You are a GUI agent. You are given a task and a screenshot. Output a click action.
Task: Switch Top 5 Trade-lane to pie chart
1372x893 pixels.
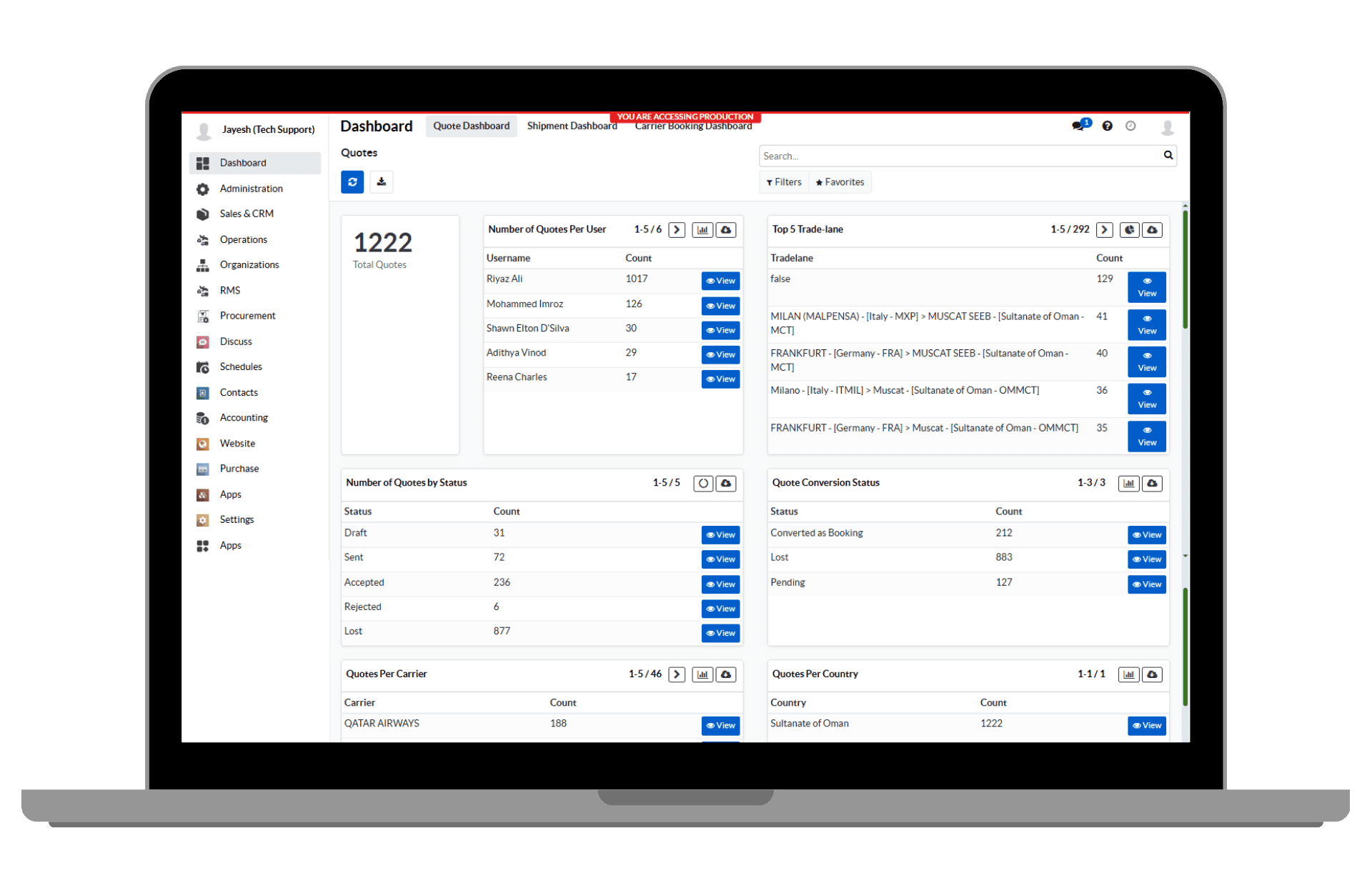(x=1129, y=230)
